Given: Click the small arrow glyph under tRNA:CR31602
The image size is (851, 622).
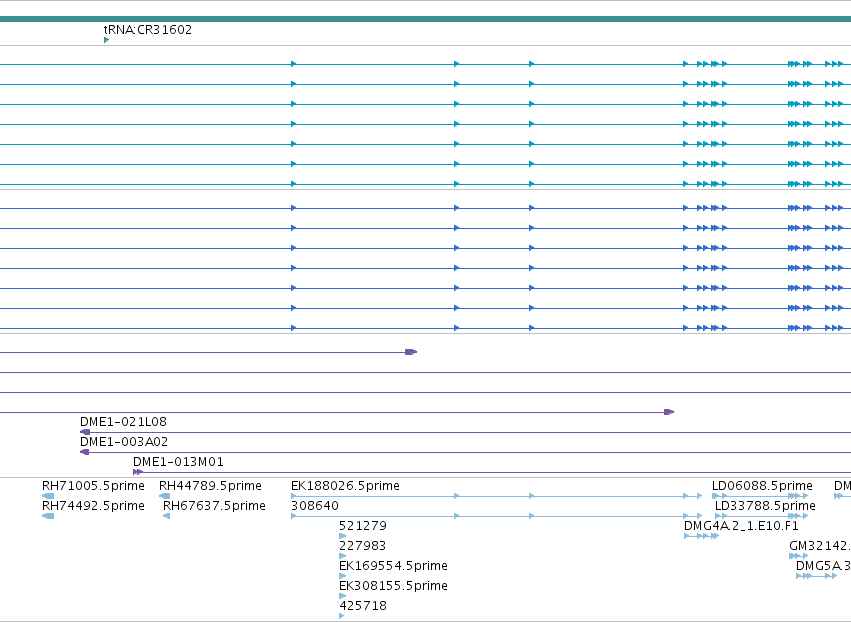Looking at the screenshot, I should (x=106, y=40).
